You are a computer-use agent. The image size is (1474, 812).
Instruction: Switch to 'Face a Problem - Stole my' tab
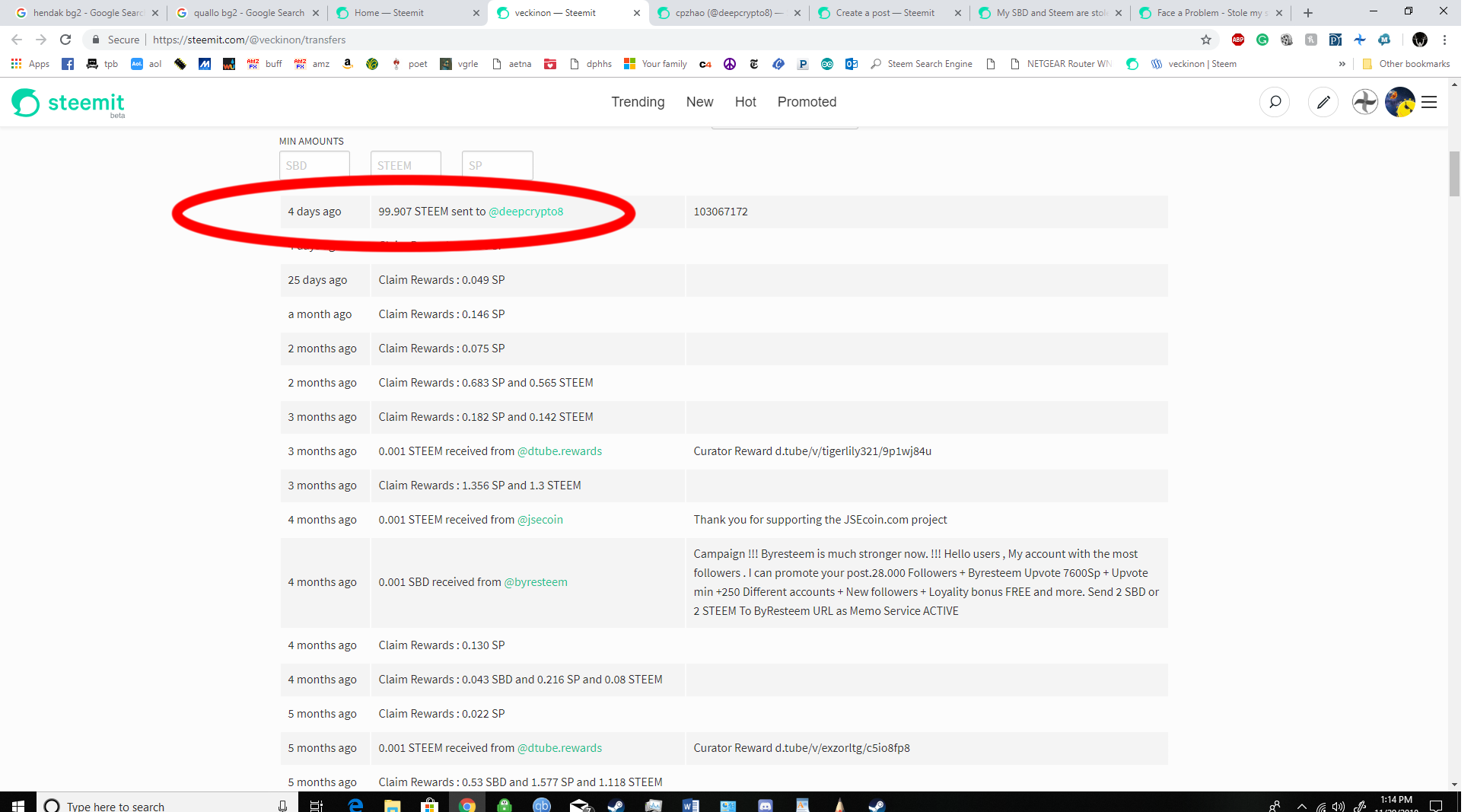1210,13
